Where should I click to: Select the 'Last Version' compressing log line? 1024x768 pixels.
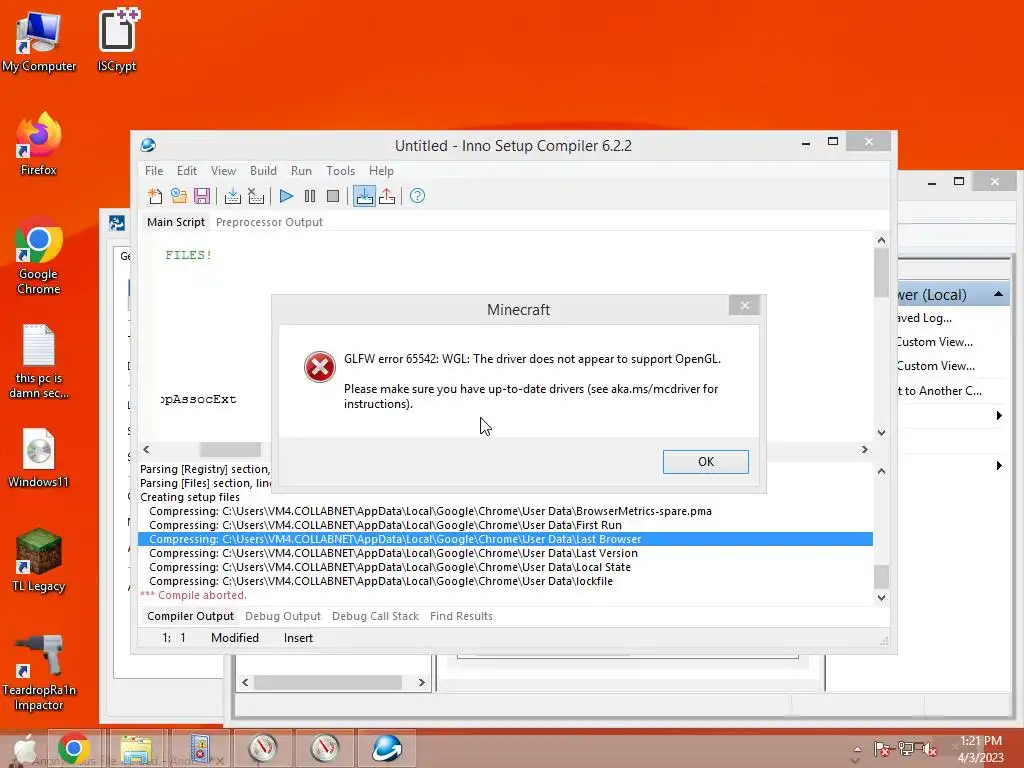pyautogui.click(x=505, y=553)
